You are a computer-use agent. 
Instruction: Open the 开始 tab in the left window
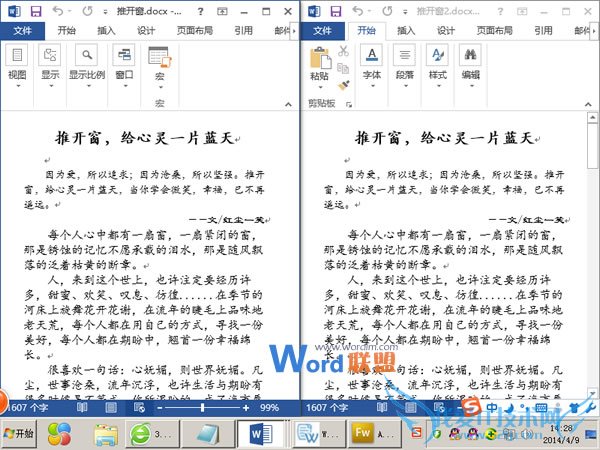pos(67,30)
